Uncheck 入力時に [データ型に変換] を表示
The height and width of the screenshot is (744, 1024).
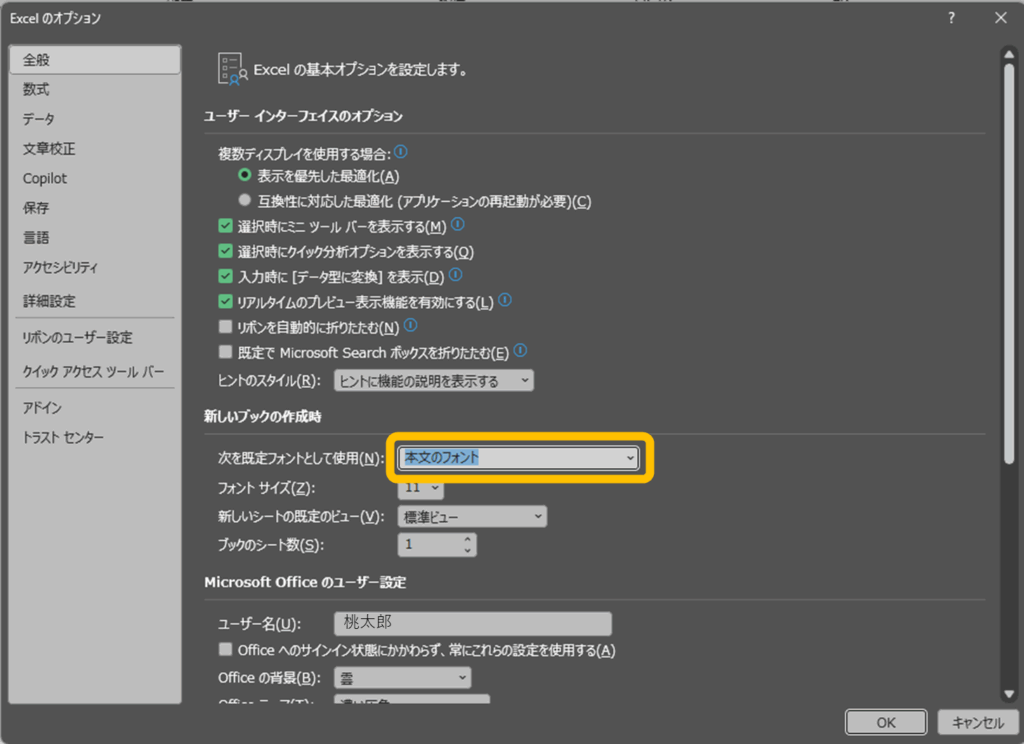coord(225,276)
